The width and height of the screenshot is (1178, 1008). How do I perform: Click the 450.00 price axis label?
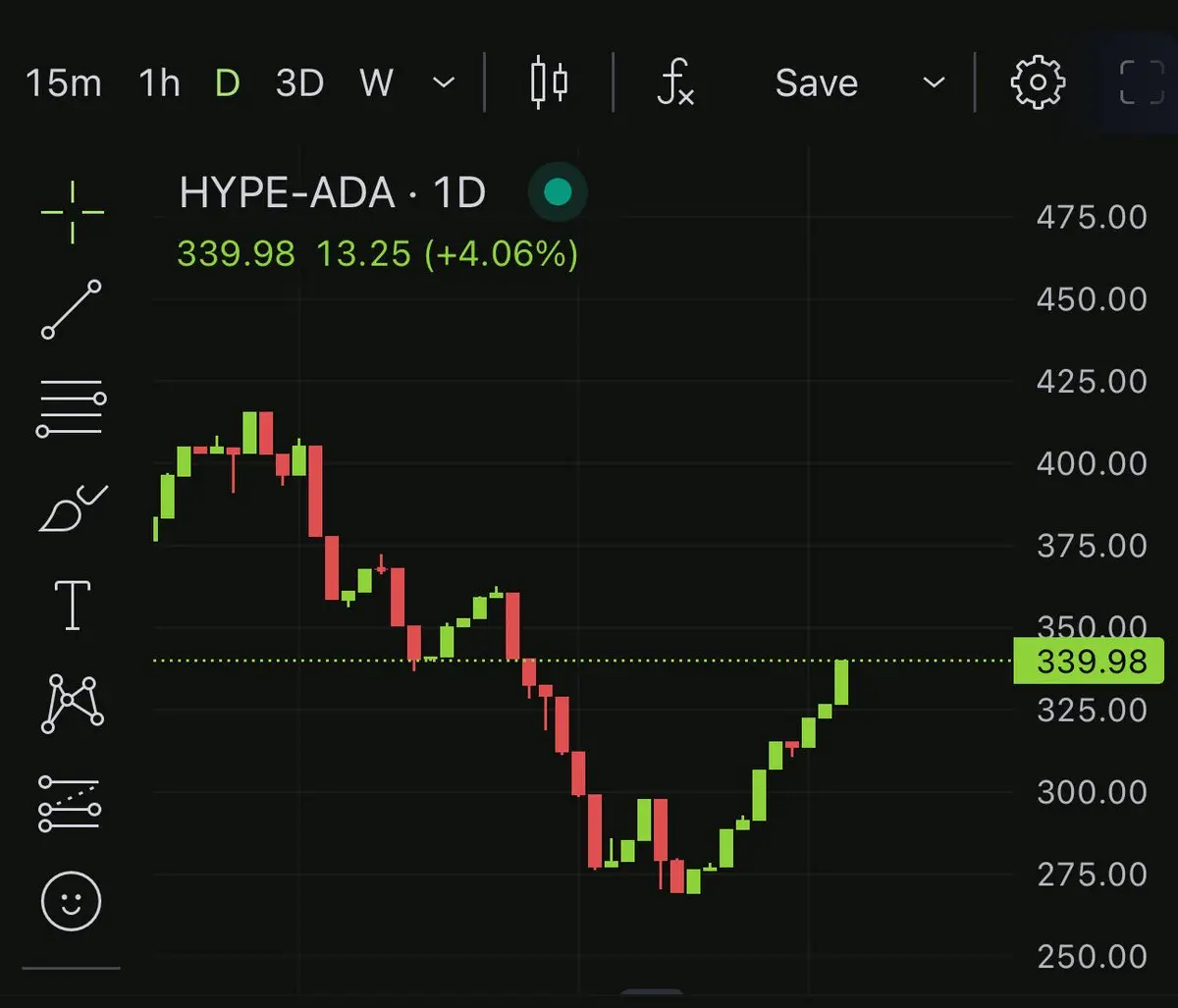click(x=1092, y=299)
